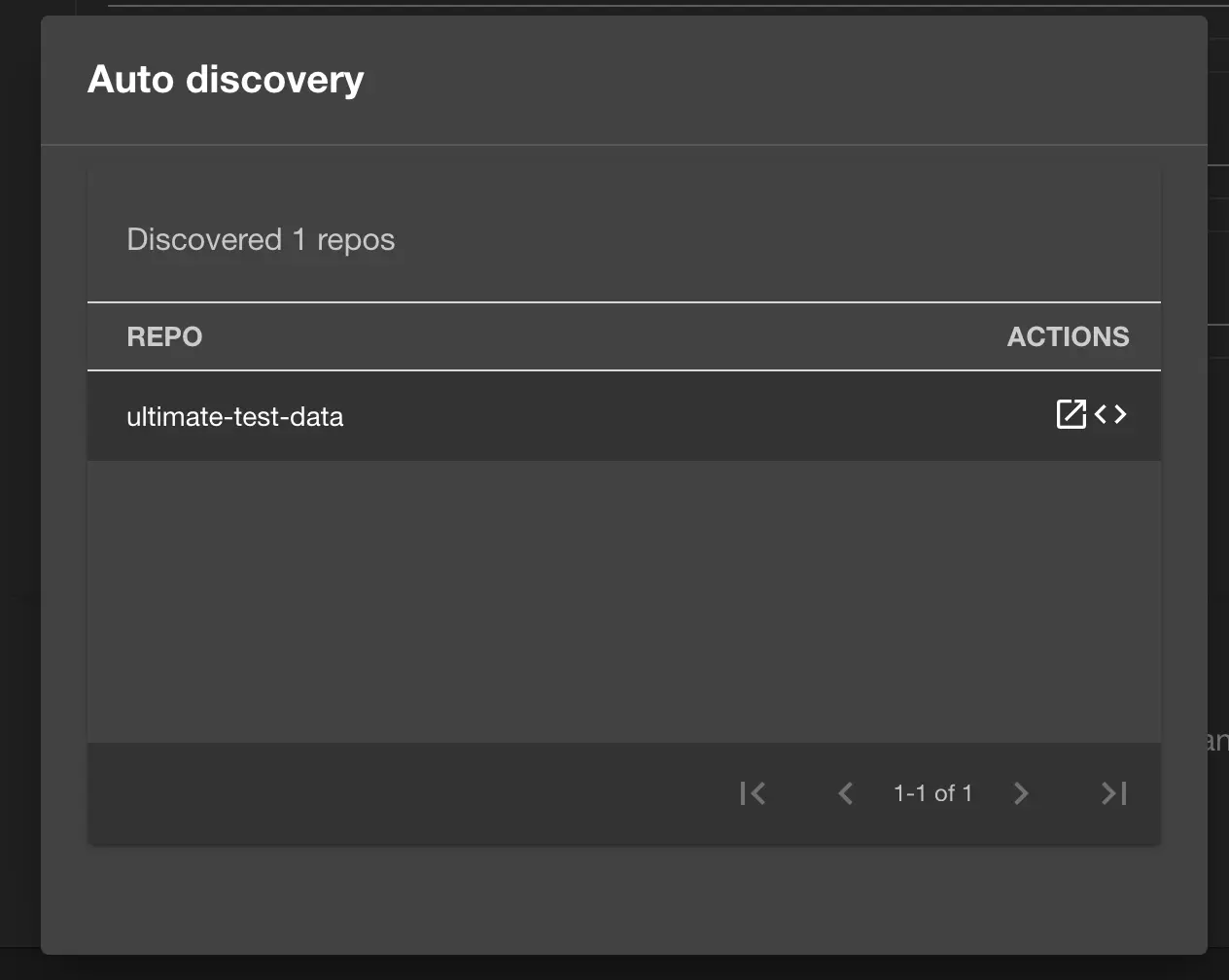Click the dimmed background outside the dialog
The image size is (1229, 980).
[x=18, y=486]
